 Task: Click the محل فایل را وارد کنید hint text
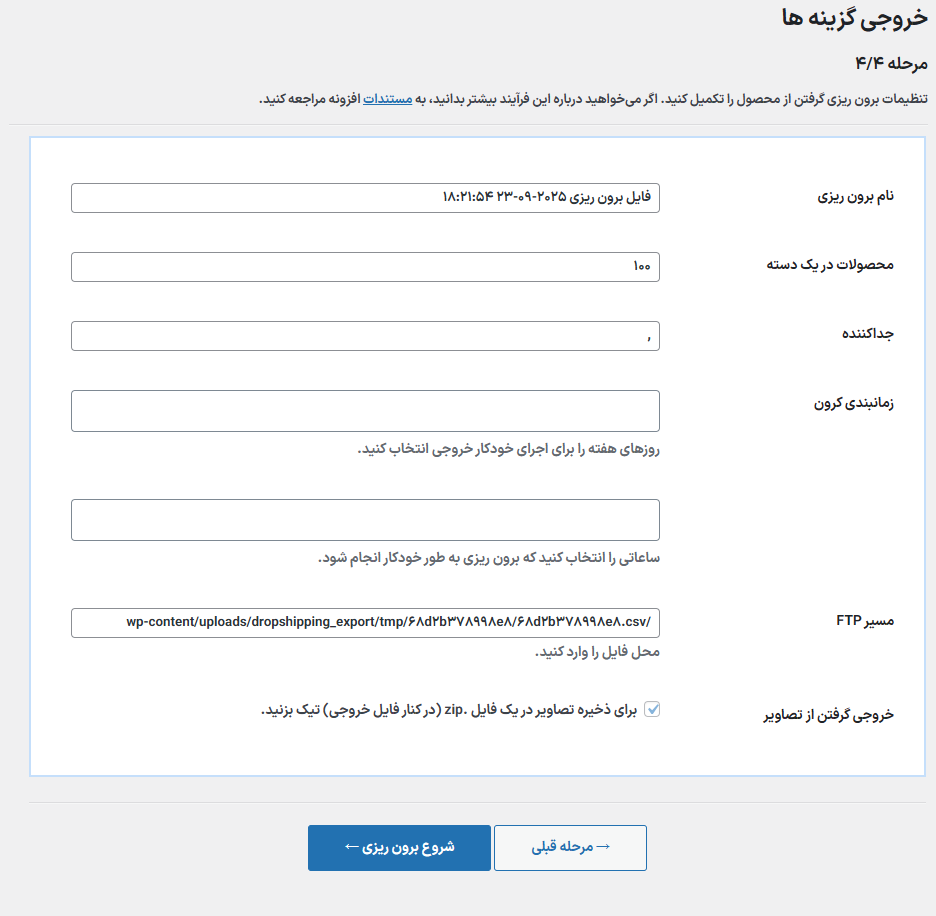point(597,652)
